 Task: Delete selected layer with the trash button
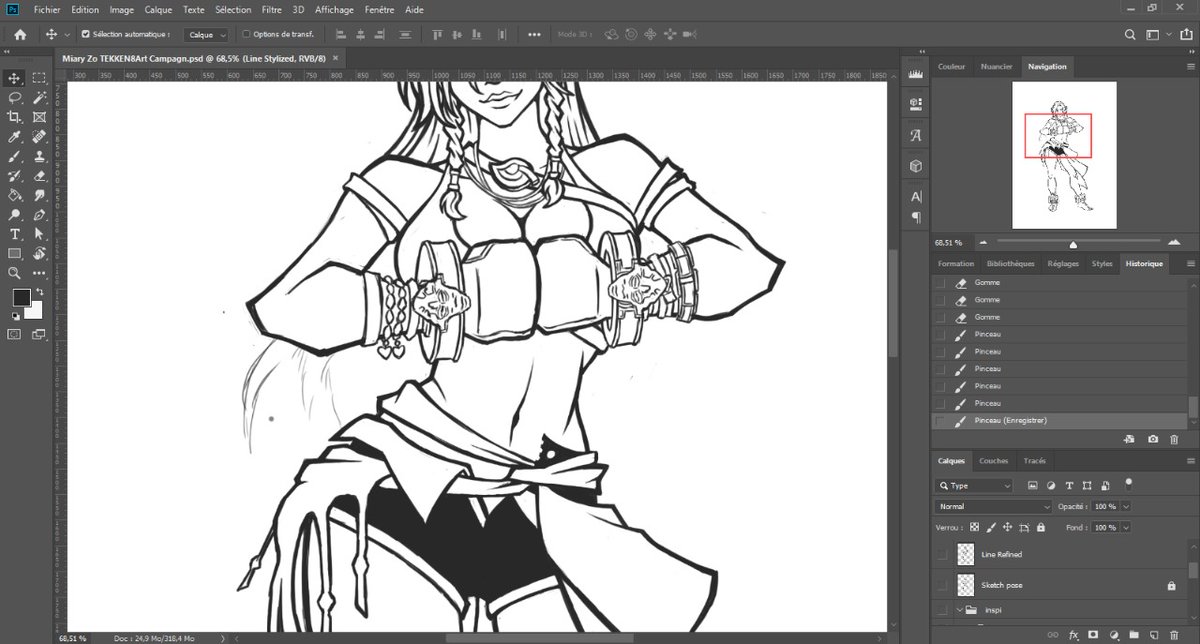[1174, 635]
